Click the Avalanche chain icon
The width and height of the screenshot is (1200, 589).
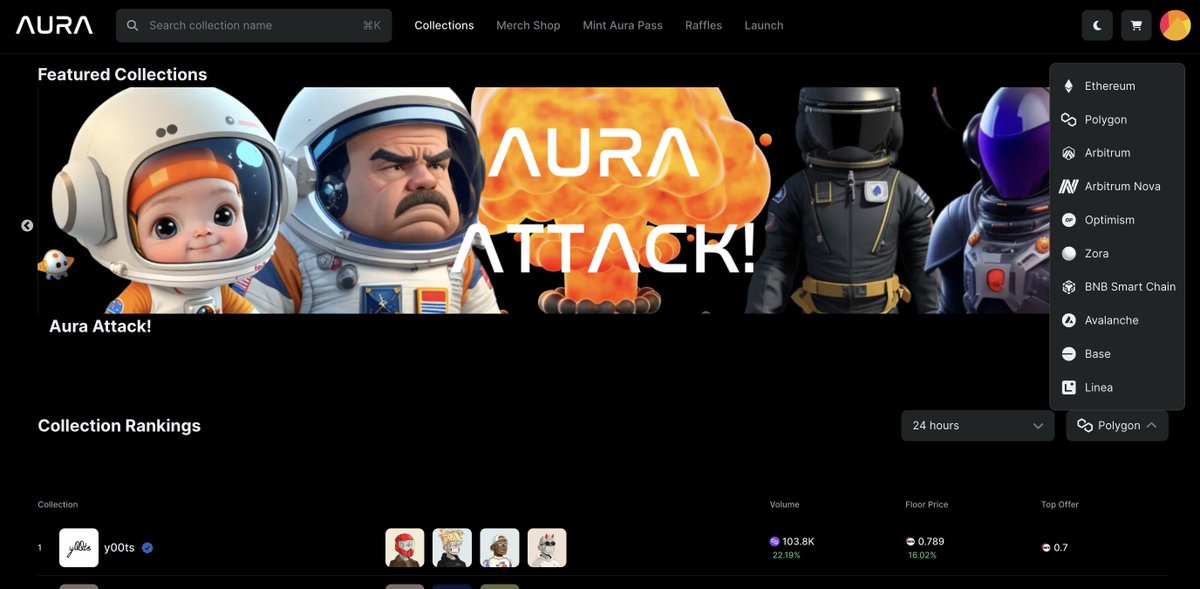(x=1068, y=320)
